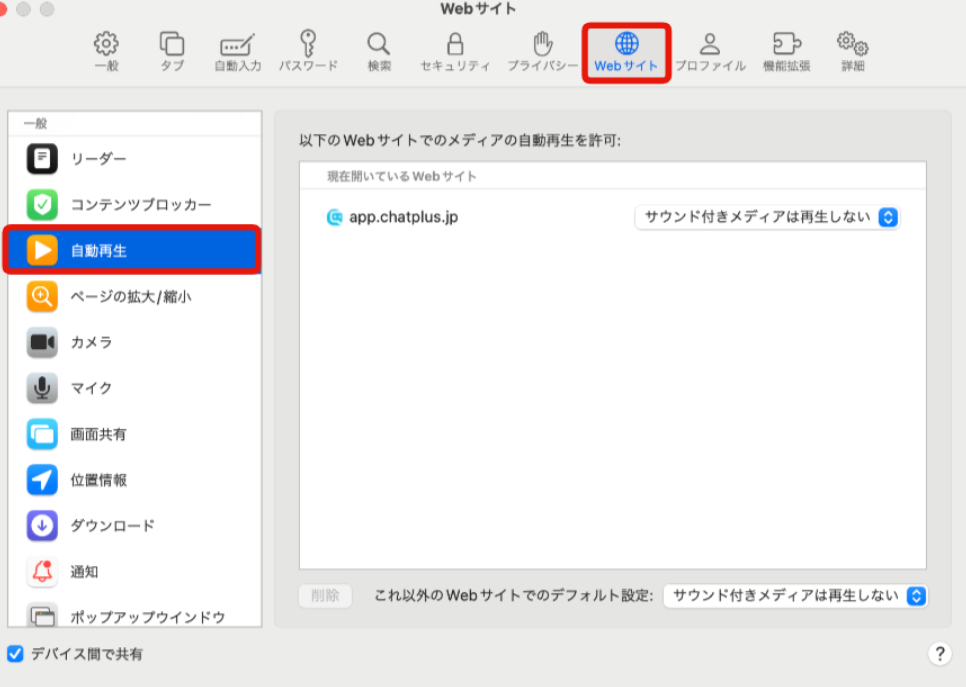The image size is (966, 687).
Task: Open the 詳細 advanced settings pane
Action: click(x=853, y=52)
